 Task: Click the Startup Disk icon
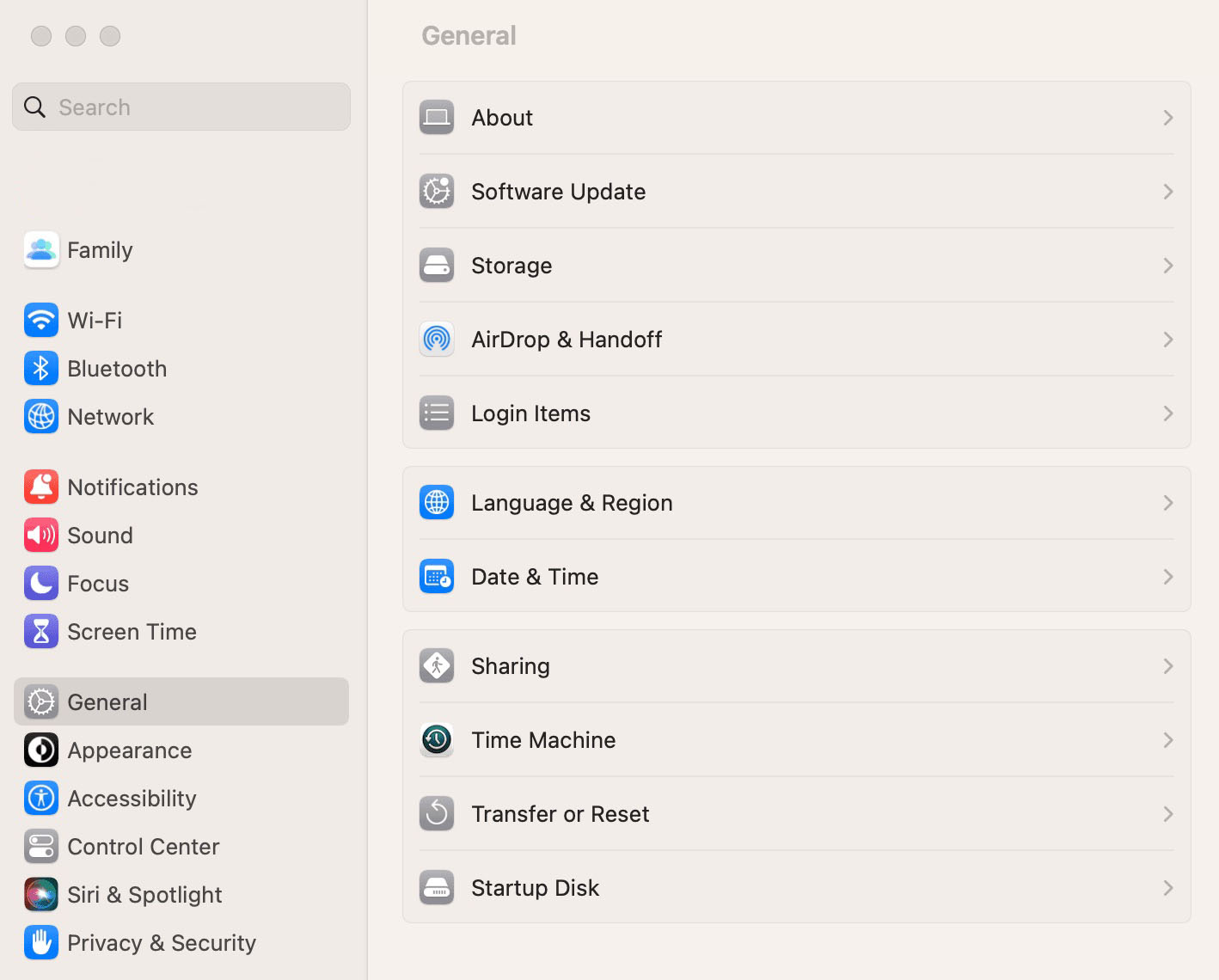[x=437, y=888]
